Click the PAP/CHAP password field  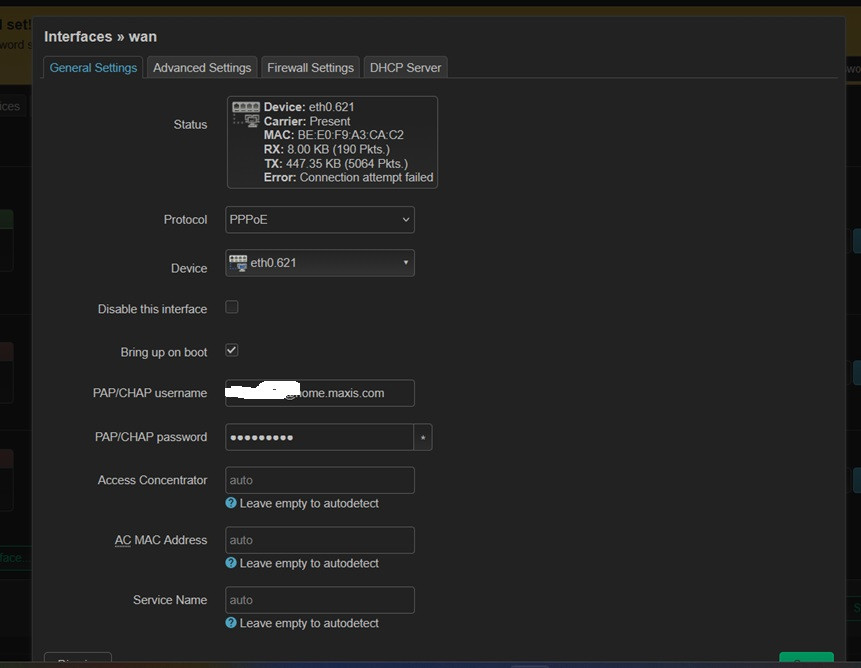(x=319, y=437)
